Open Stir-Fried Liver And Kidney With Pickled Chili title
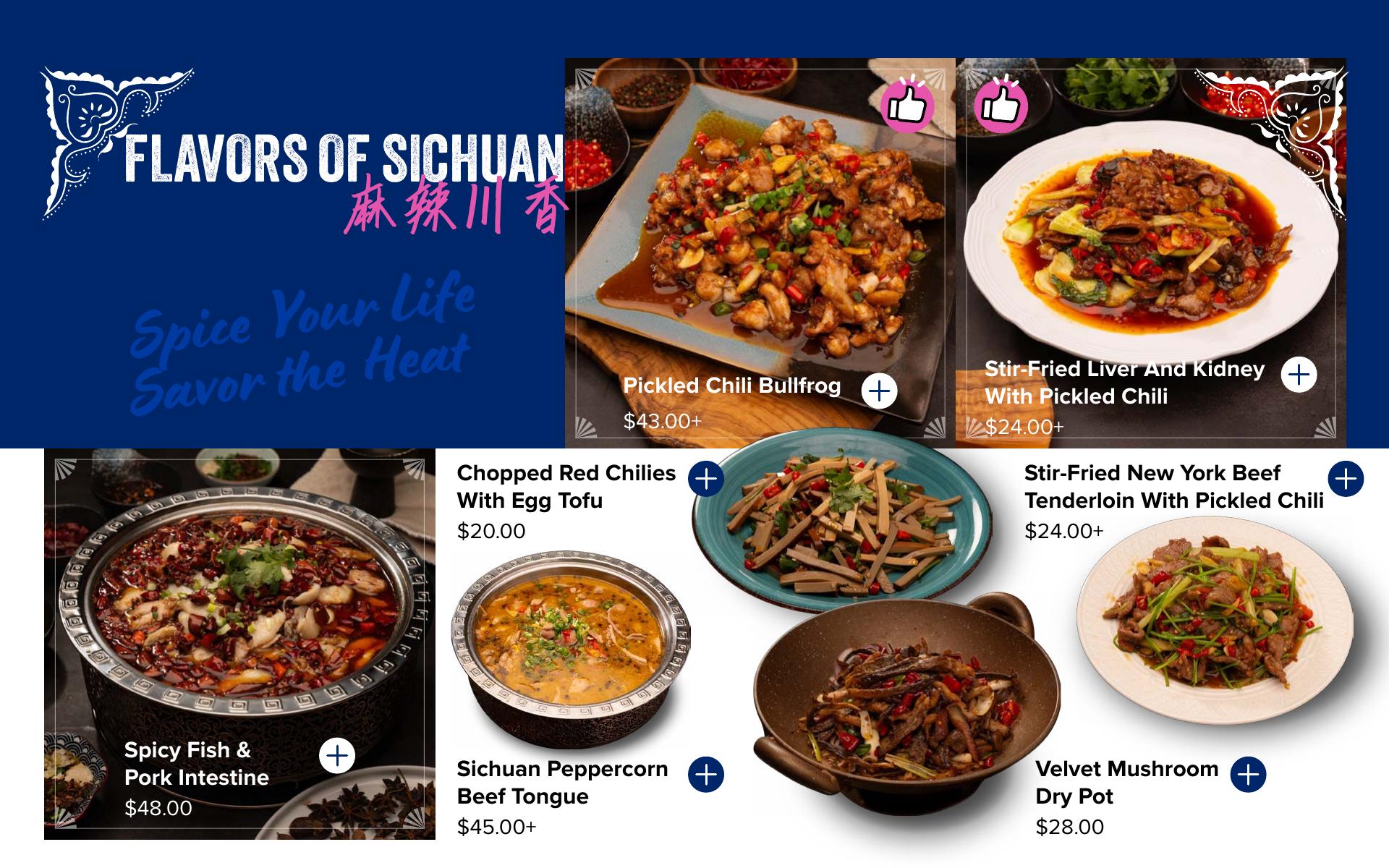The height and width of the screenshot is (868, 1389). click(x=1124, y=383)
